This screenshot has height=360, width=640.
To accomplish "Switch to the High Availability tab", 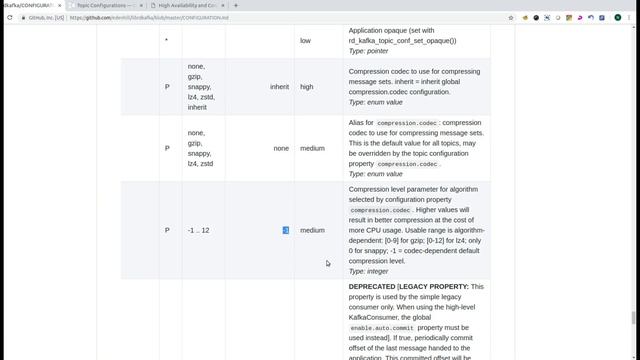I will (187, 5).
